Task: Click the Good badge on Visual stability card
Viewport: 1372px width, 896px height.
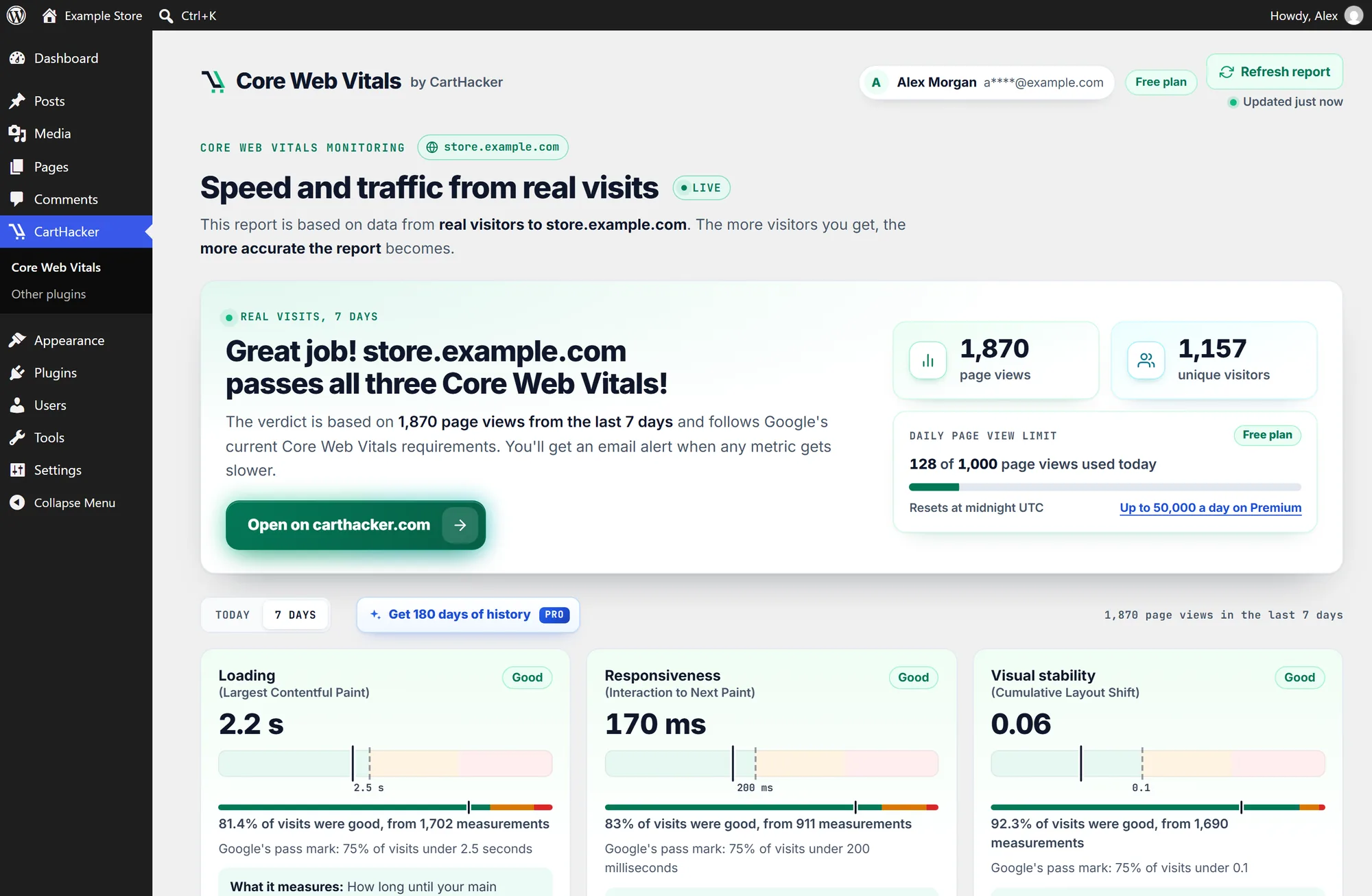Action: [x=1299, y=677]
